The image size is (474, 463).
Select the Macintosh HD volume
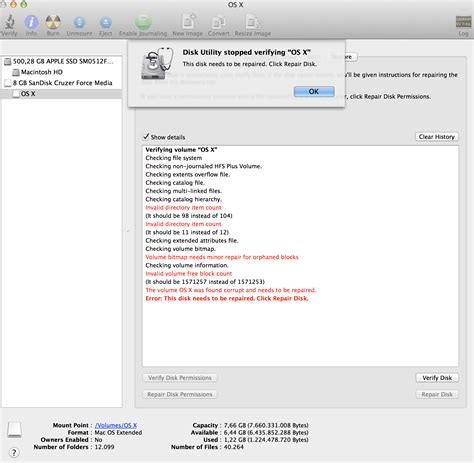pos(61,72)
